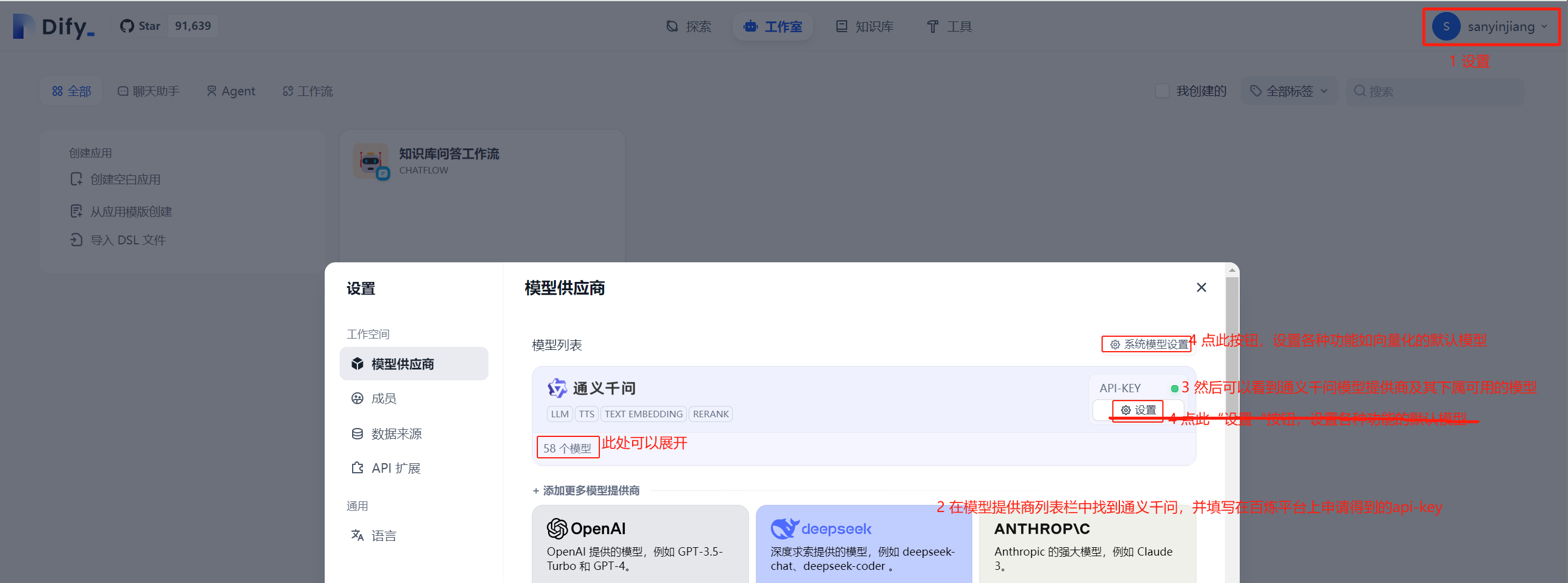Click the 设置 button for 通义千问 API-KEY

coord(1138,410)
